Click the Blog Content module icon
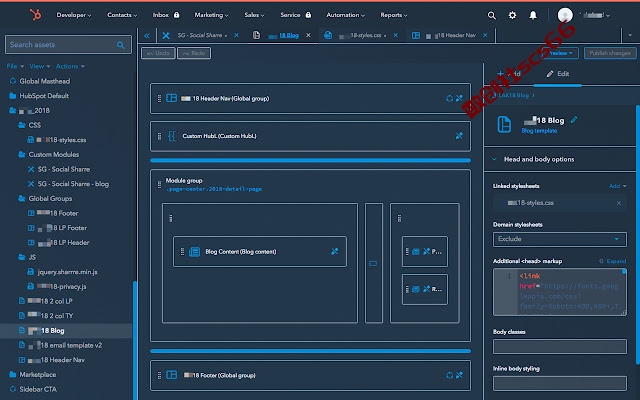The height and width of the screenshot is (400, 640). click(194, 252)
